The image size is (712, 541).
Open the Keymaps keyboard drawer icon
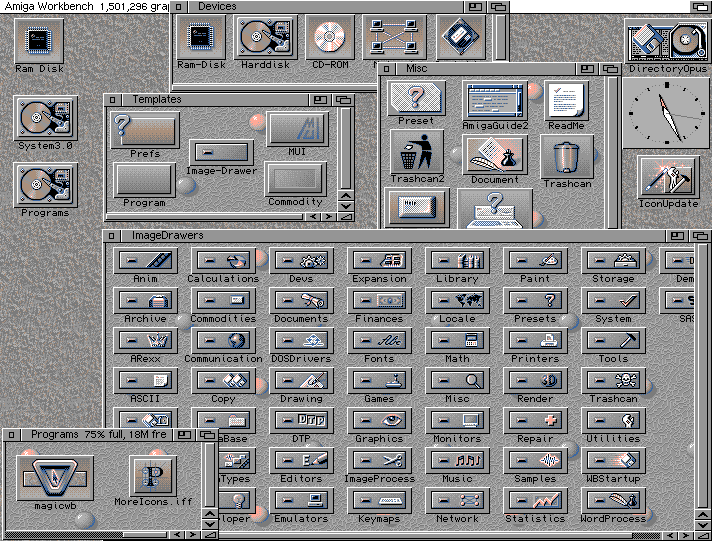[x=380, y=501]
